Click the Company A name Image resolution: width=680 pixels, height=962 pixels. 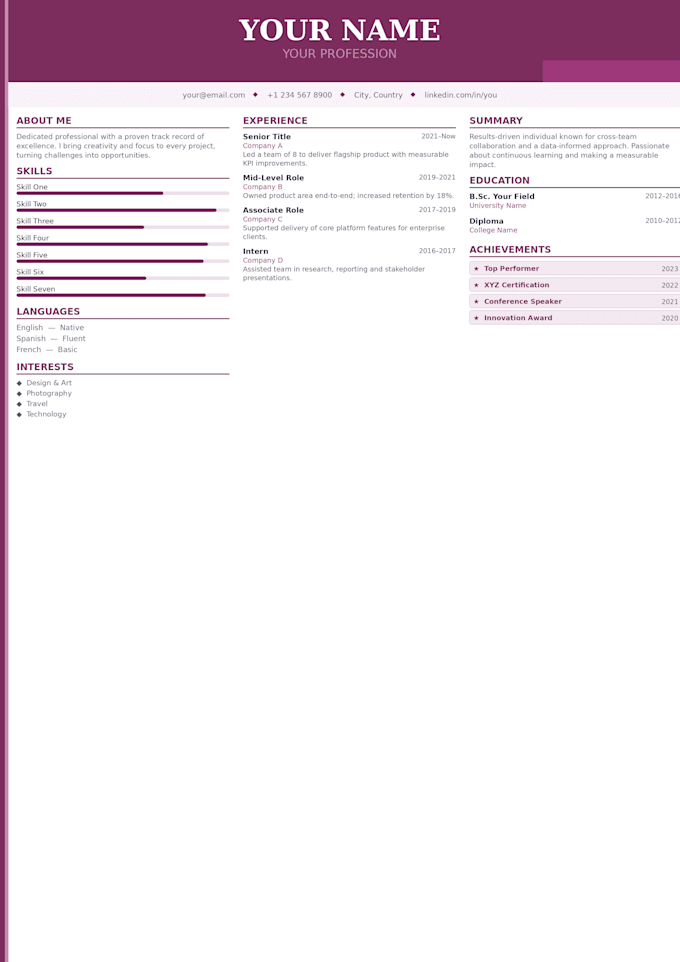pyautogui.click(x=263, y=146)
